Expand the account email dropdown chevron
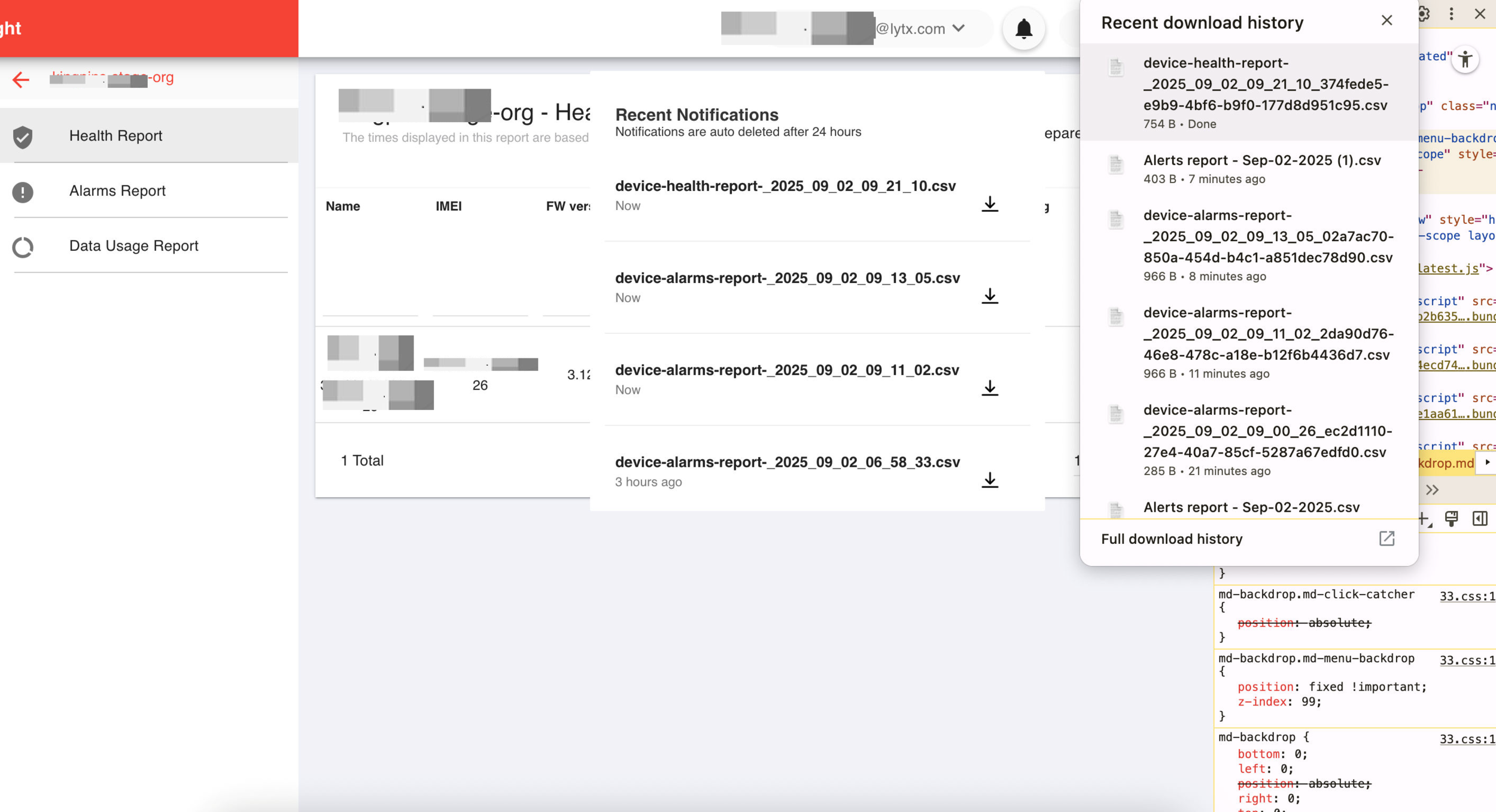 pos(958,28)
